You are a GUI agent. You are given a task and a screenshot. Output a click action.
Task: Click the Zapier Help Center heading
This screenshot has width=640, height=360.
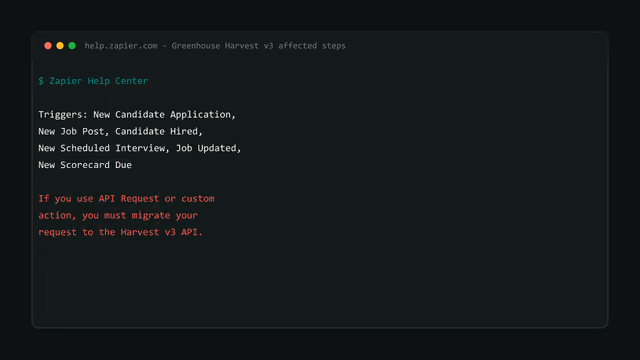click(99, 81)
